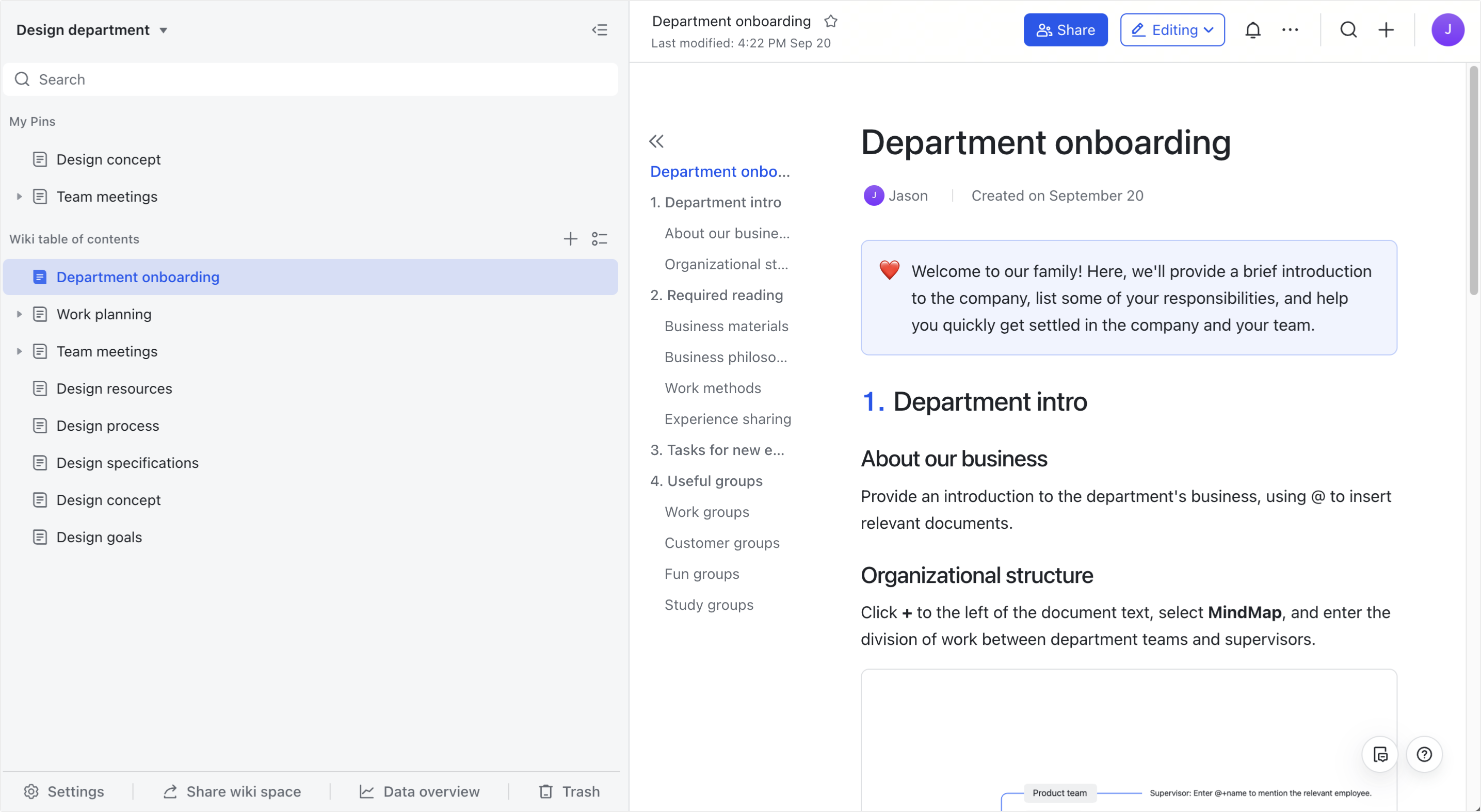Image resolution: width=1481 pixels, height=812 pixels.
Task: Open the Editing mode dropdown
Action: pyautogui.click(x=1172, y=30)
